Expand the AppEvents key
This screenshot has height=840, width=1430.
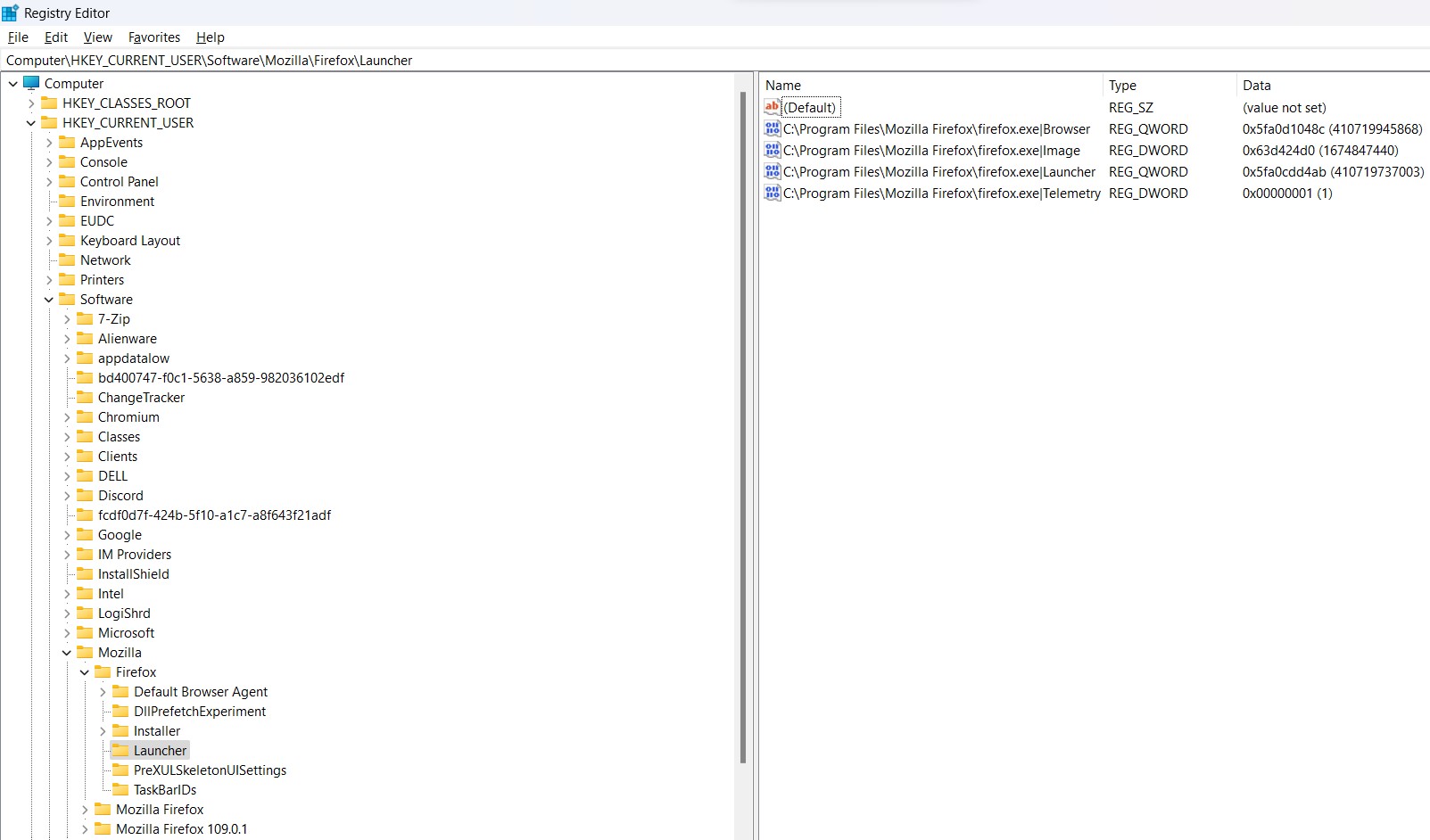[x=49, y=143]
